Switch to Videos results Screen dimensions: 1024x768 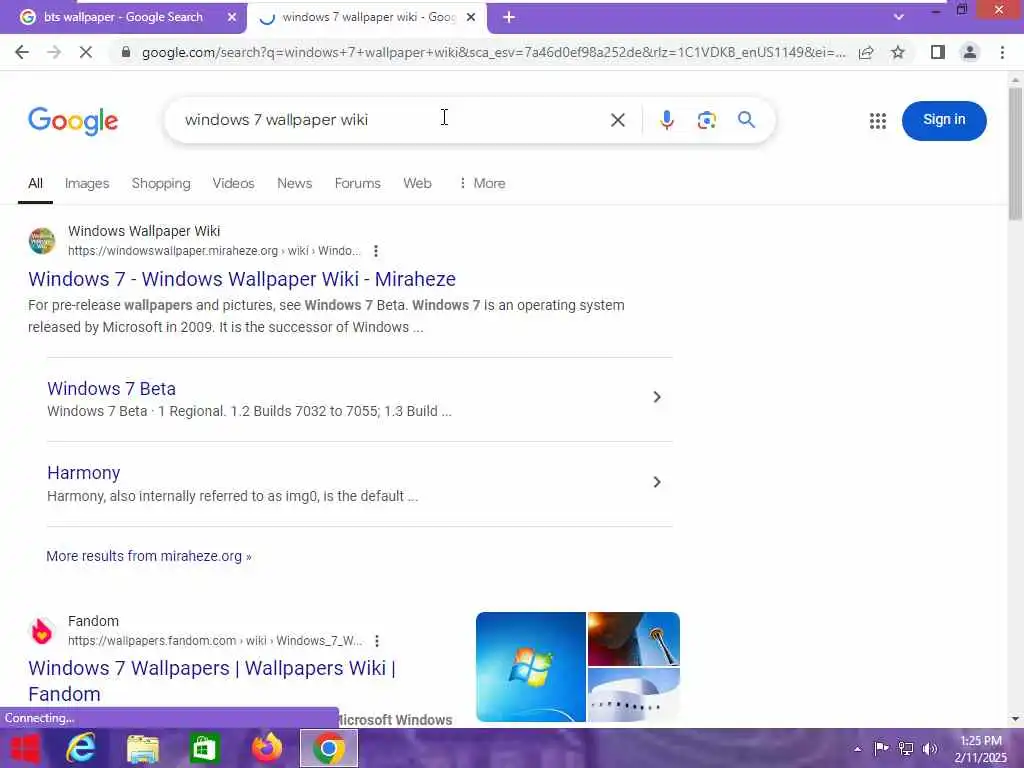pos(233,184)
